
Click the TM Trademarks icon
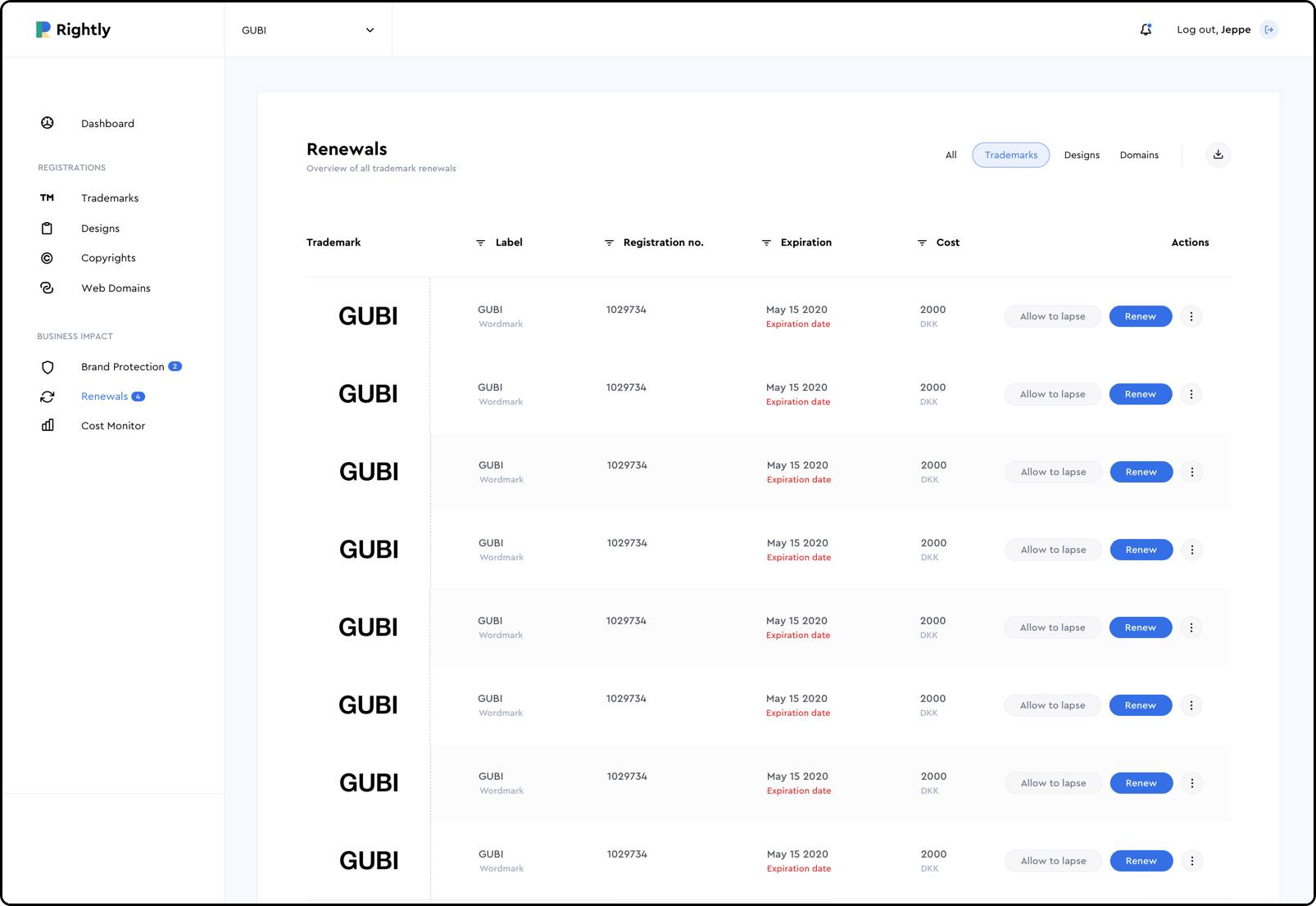(48, 197)
